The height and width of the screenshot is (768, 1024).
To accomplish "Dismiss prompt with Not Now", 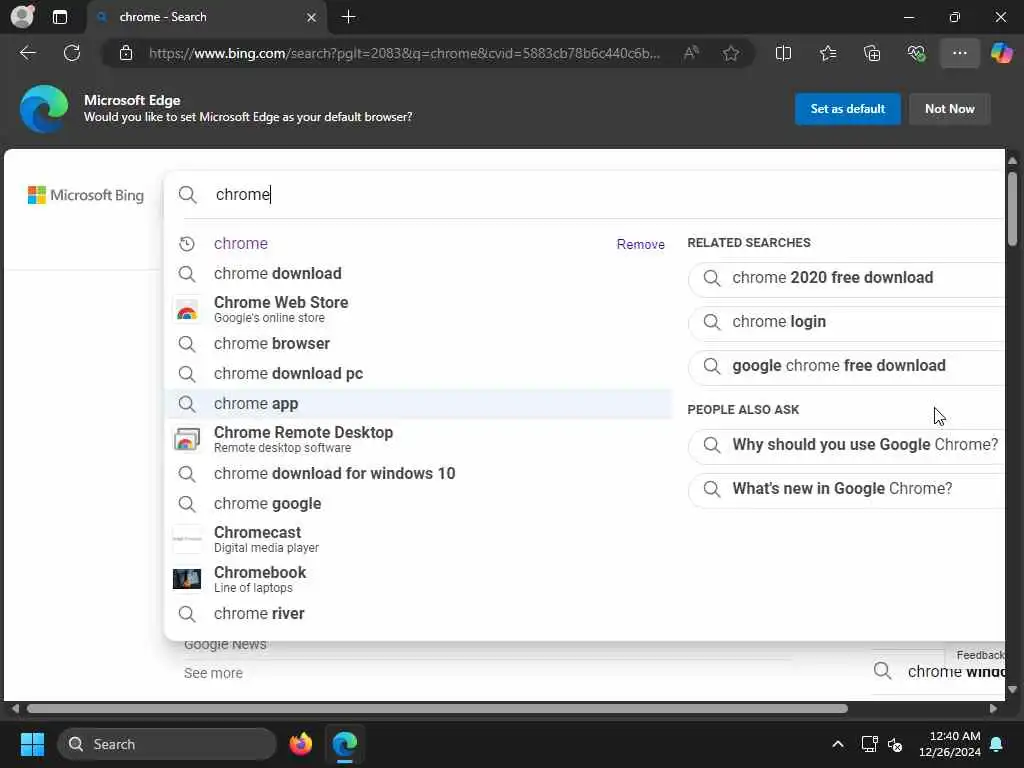I will tap(949, 109).
